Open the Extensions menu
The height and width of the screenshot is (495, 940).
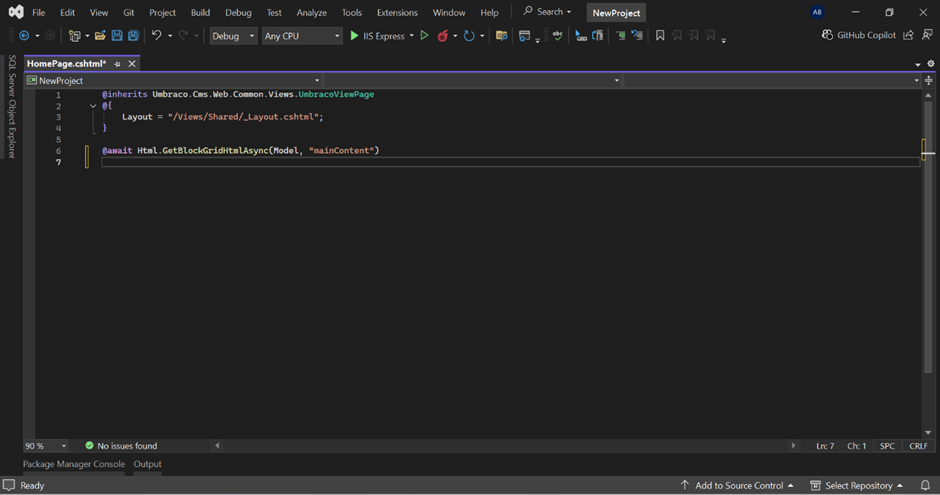(x=397, y=13)
